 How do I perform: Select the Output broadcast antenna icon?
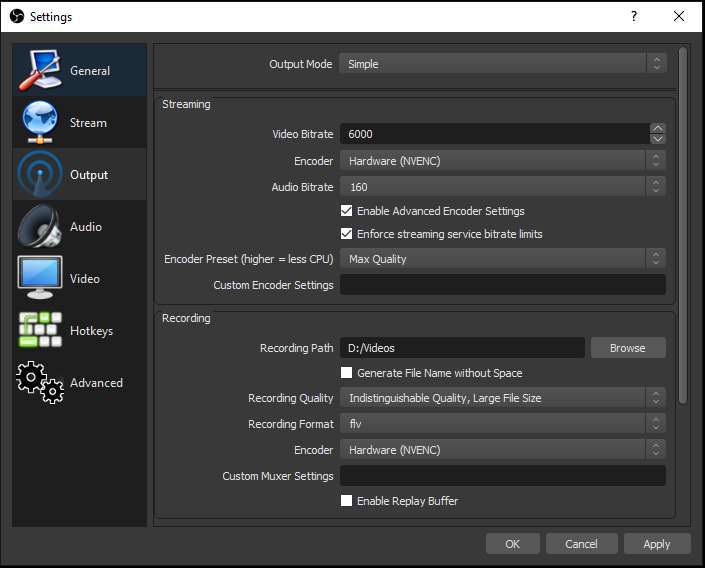point(40,174)
